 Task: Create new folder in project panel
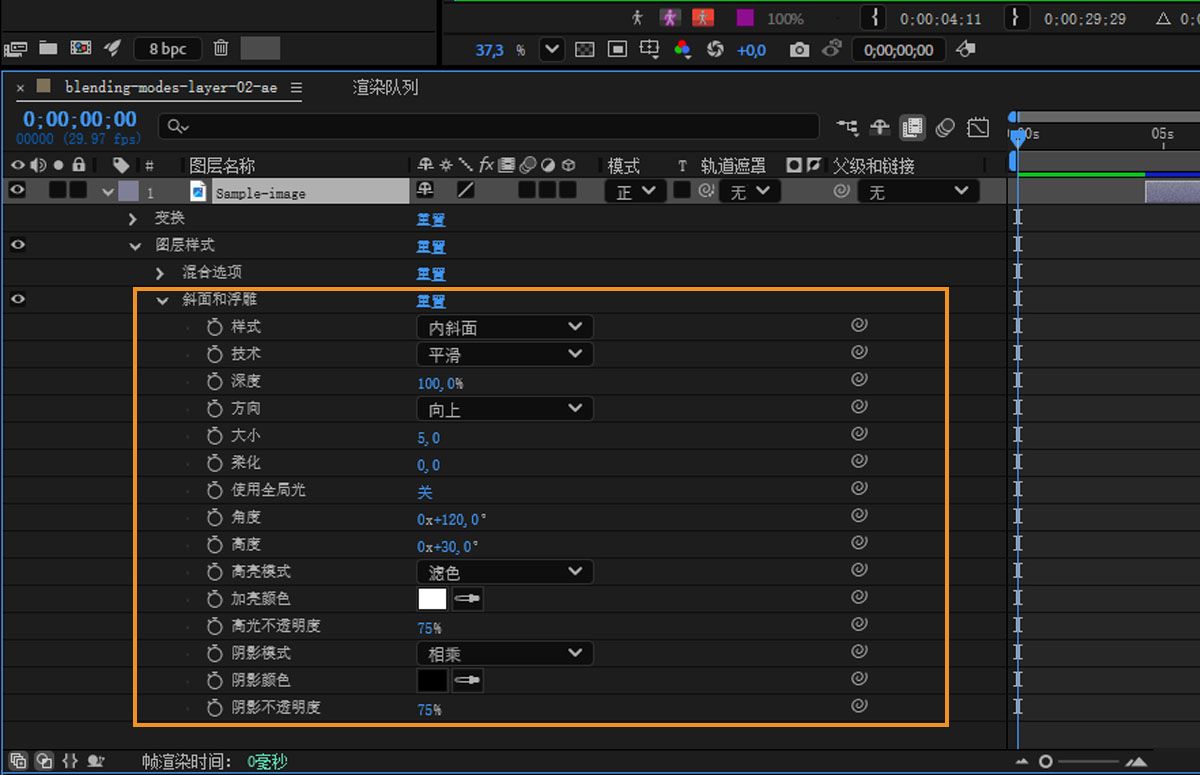[x=48, y=48]
